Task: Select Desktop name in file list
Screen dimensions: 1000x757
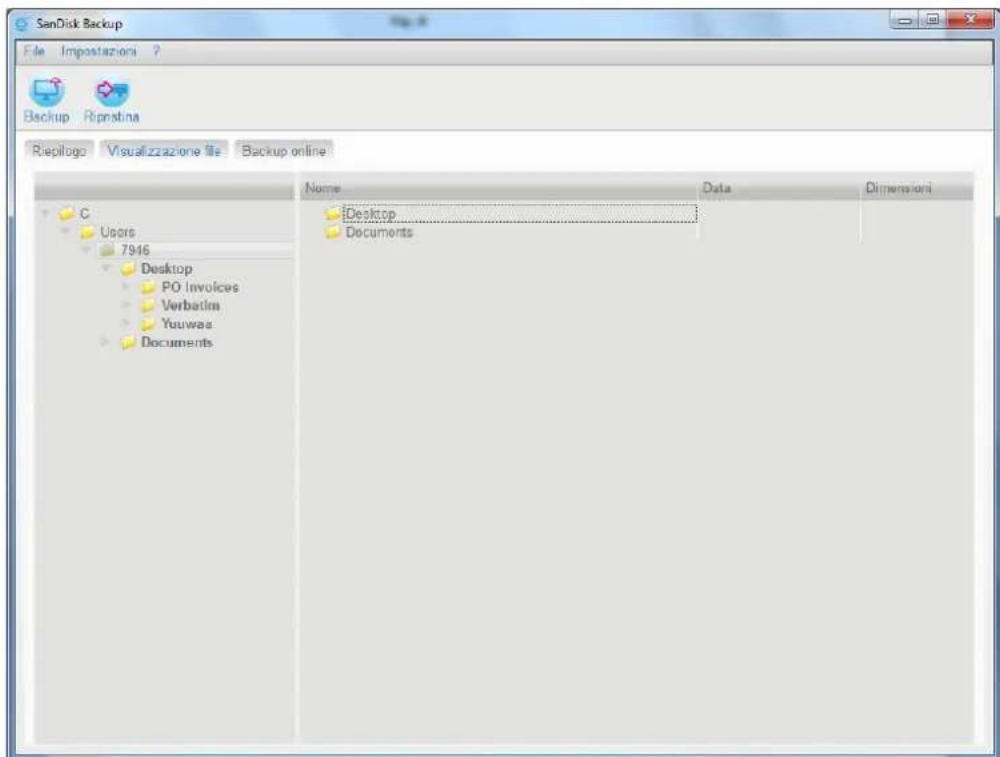Action: [371, 214]
